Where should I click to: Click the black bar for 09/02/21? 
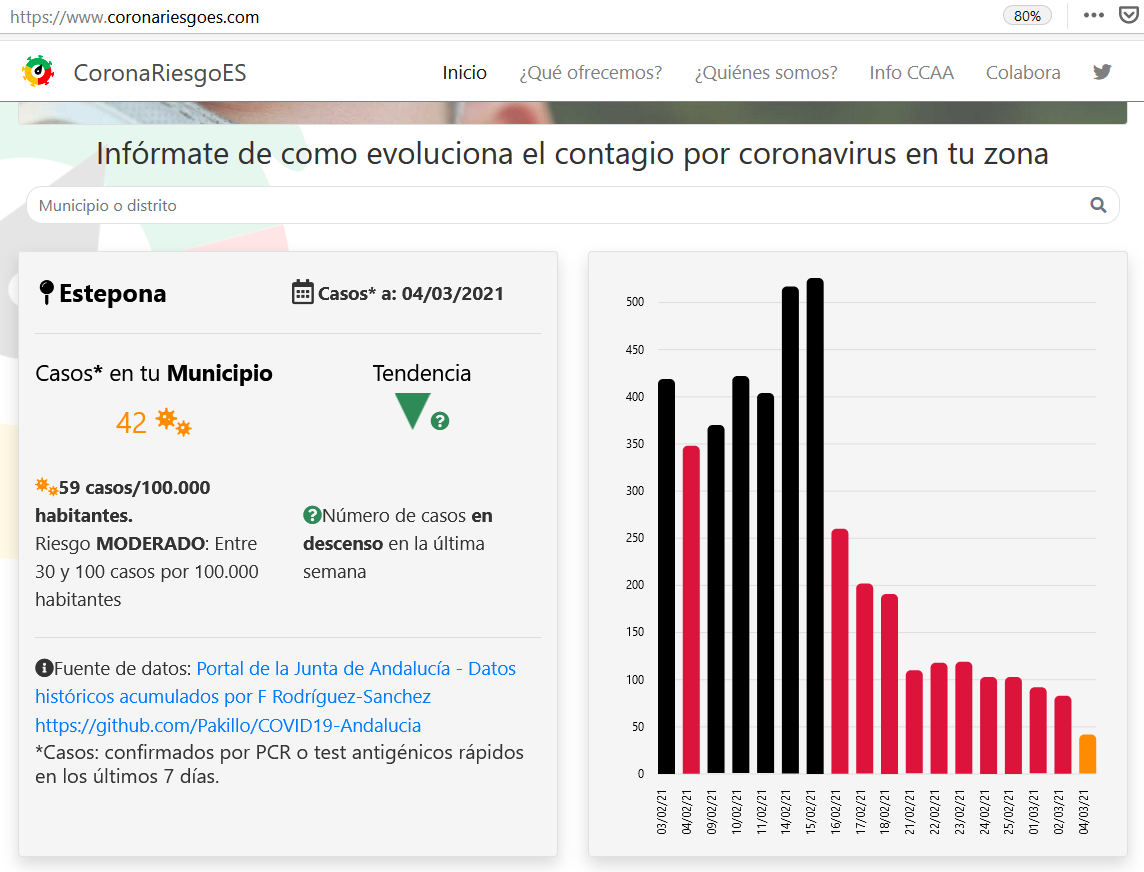point(716,599)
